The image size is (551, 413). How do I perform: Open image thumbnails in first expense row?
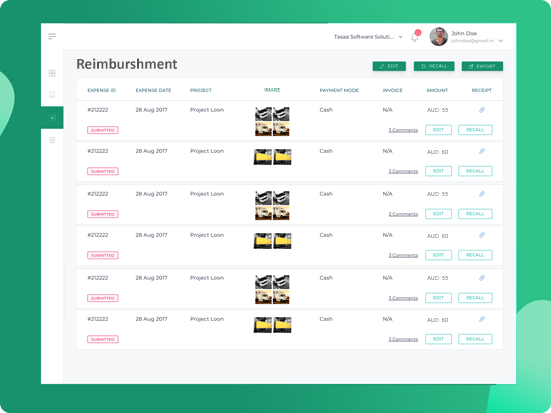pos(272,121)
